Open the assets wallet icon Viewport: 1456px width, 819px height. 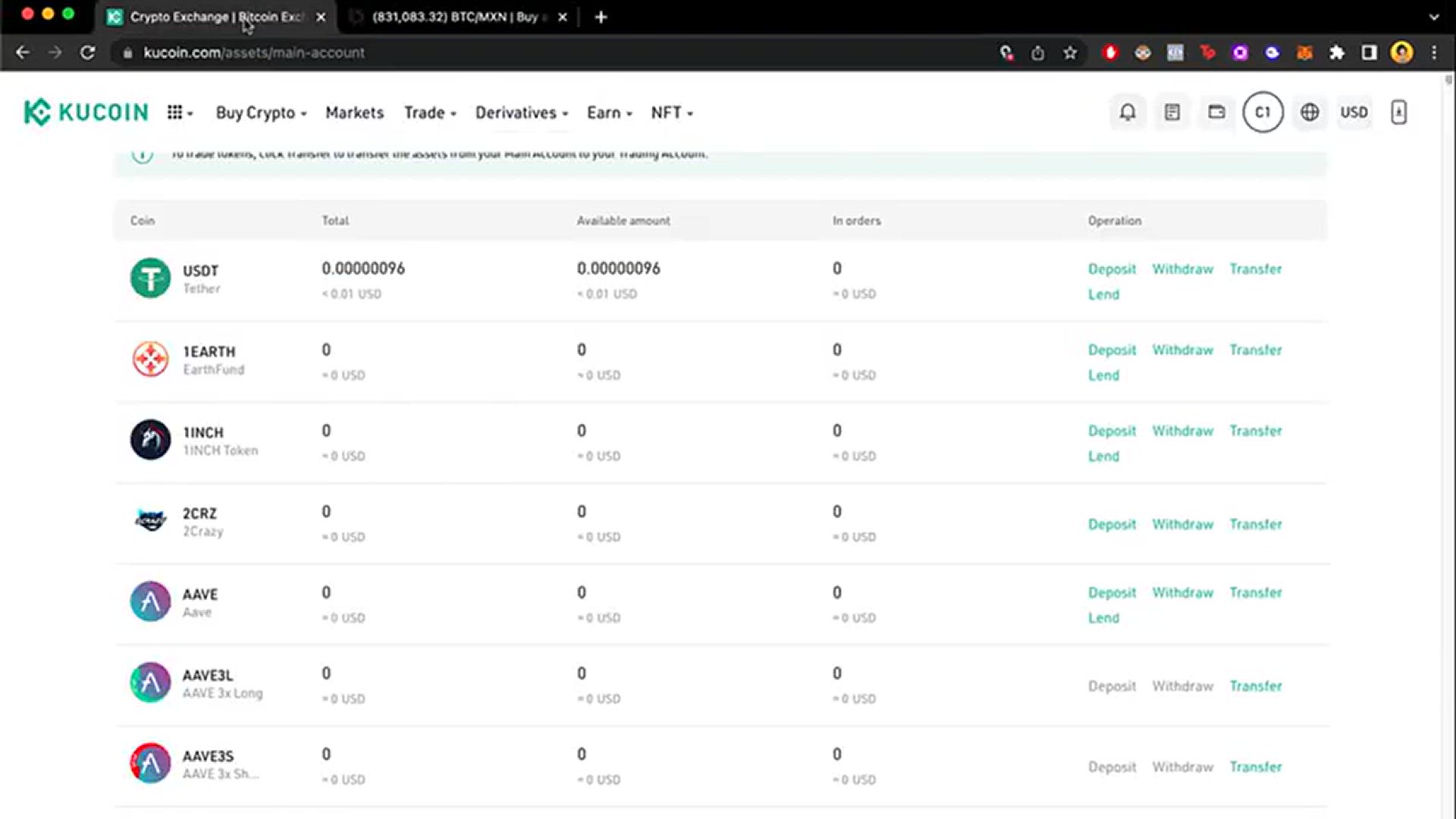1216,112
